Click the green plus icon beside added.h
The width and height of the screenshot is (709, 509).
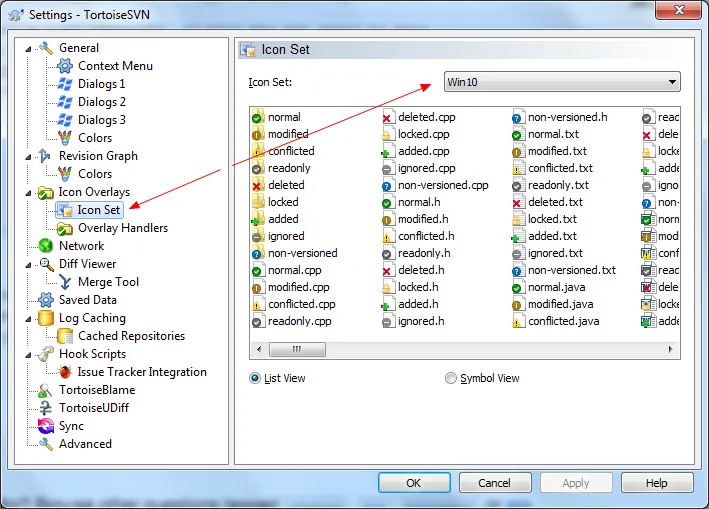(x=388, y=304)
